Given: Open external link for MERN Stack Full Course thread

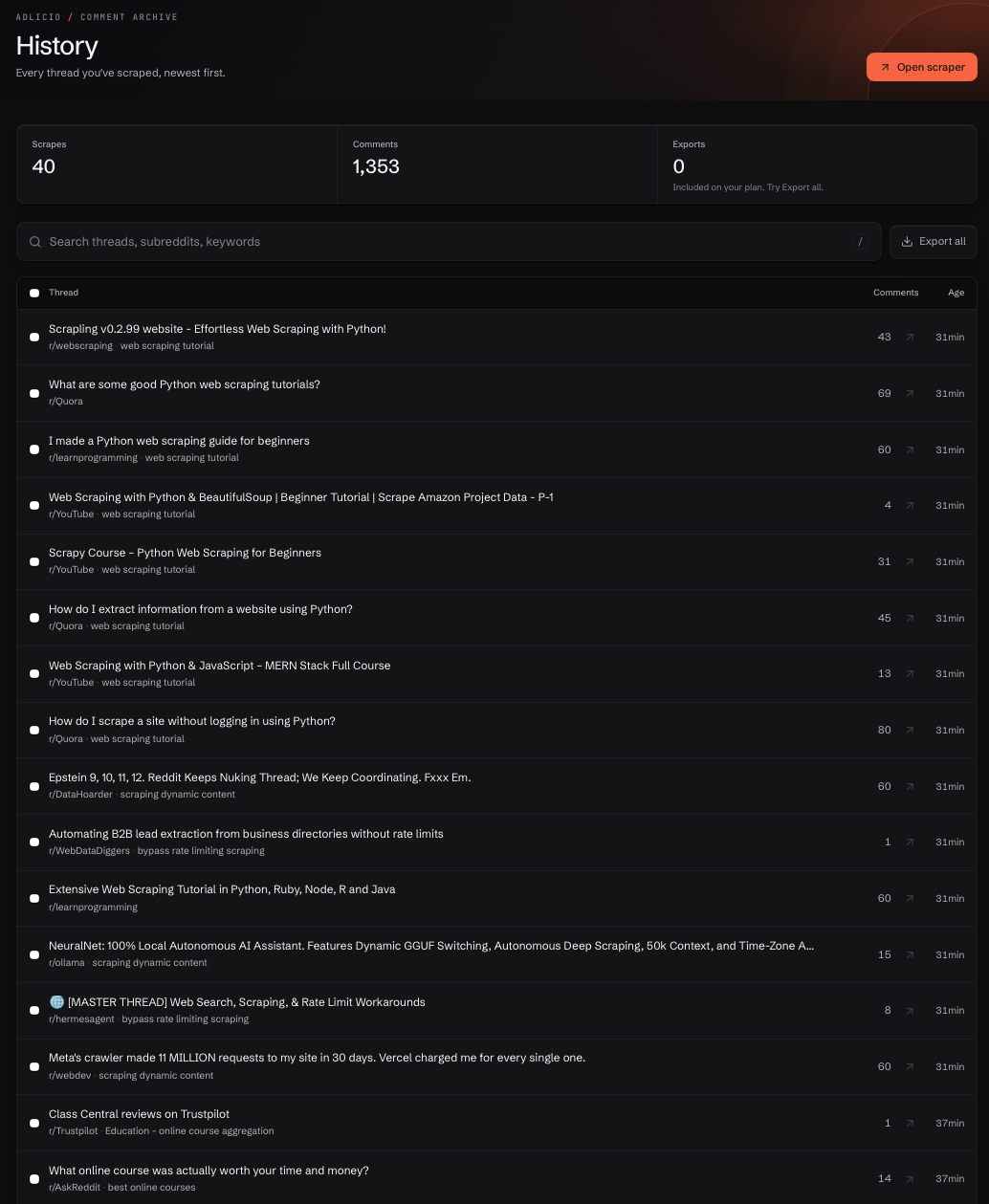Looking at the screenshot, I should click(x=910, y=673).
